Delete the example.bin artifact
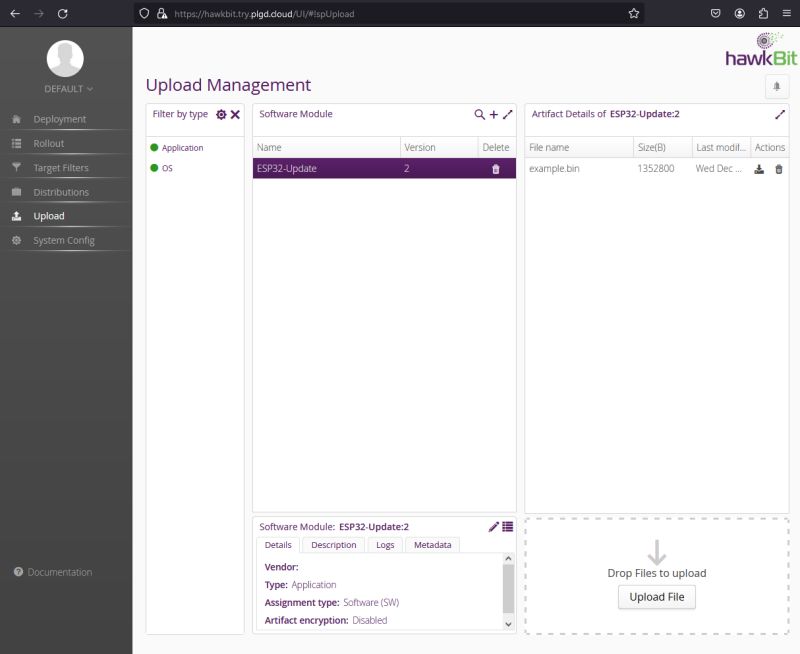 779,169
